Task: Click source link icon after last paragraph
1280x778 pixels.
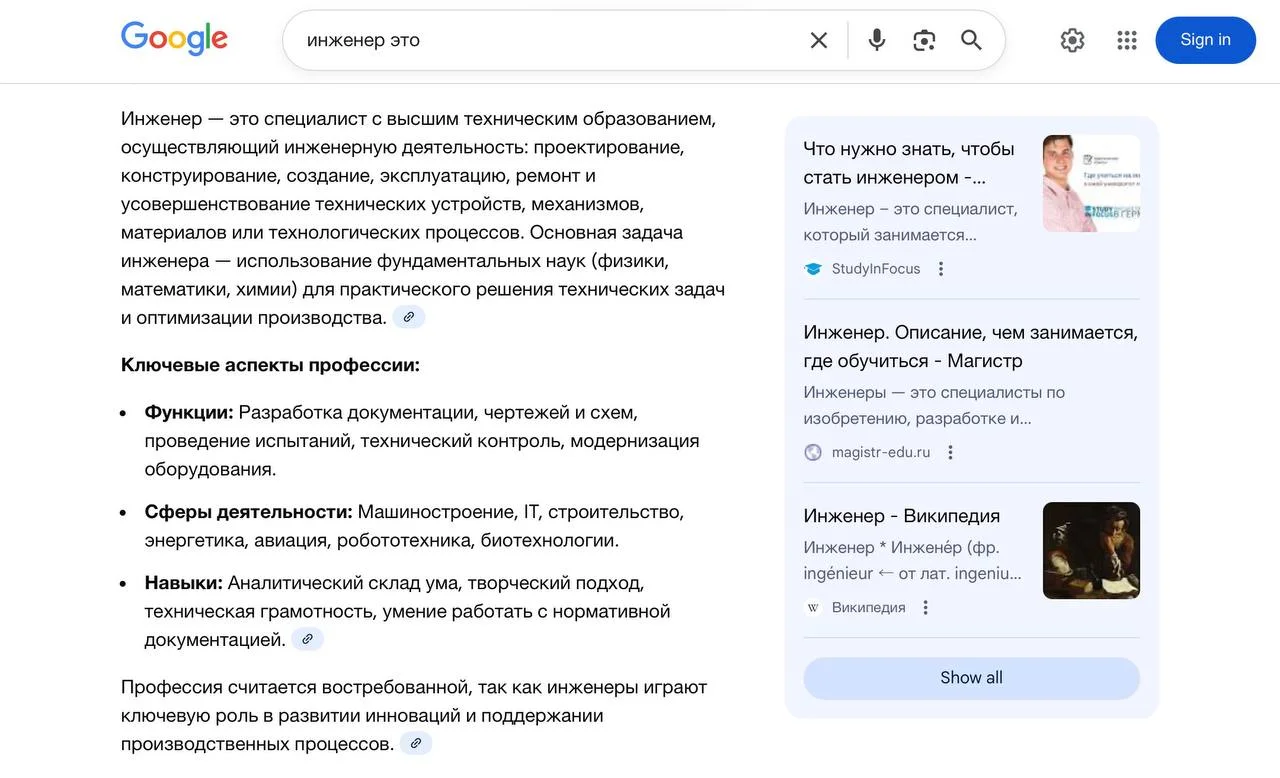Action: [x=416, y=743]
